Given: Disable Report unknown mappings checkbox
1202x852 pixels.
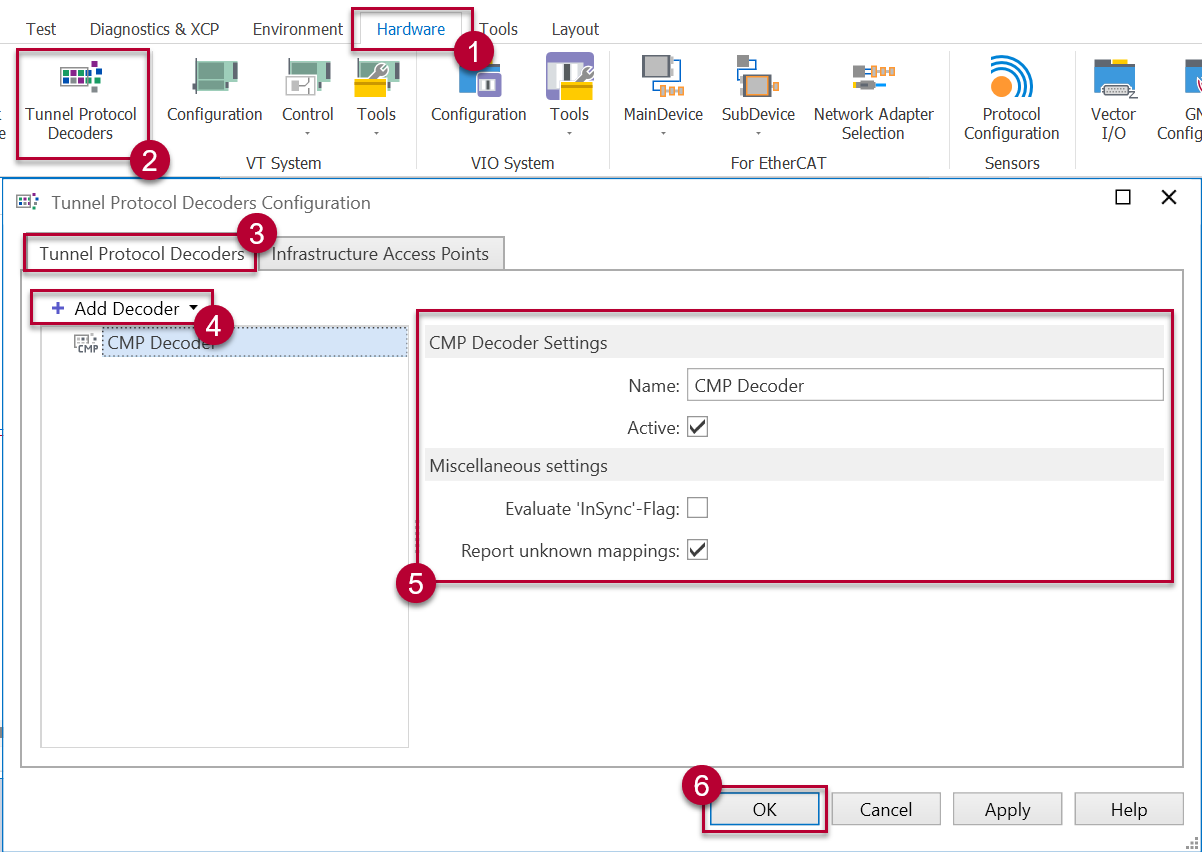Looking at the screenshot, I should pyautogui.click(x=698, y=550).
